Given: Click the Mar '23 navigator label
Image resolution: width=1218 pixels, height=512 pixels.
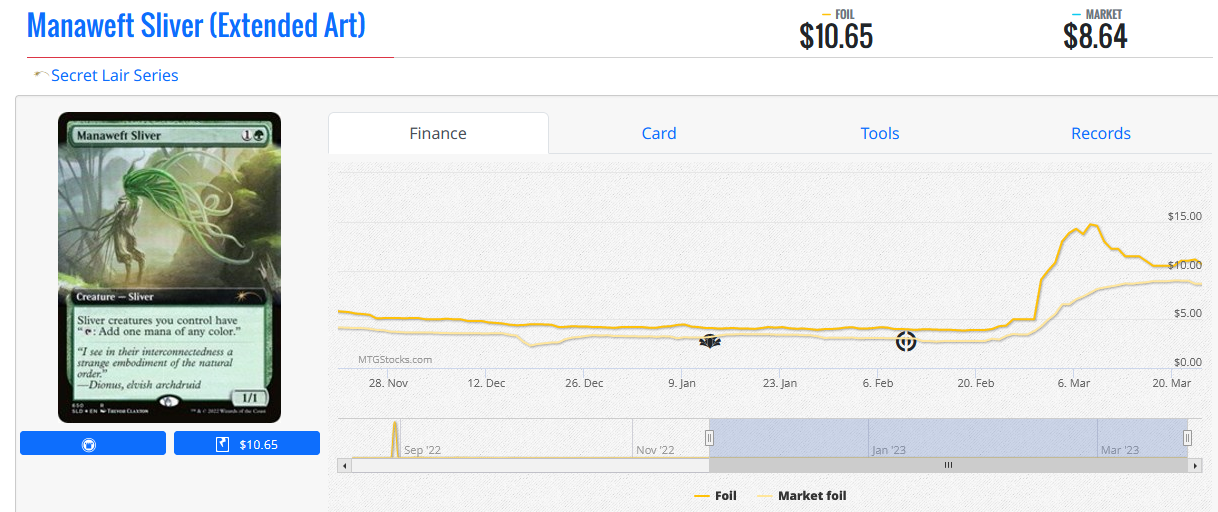Looking at the screenshot, I should [x=1119, y=450].
